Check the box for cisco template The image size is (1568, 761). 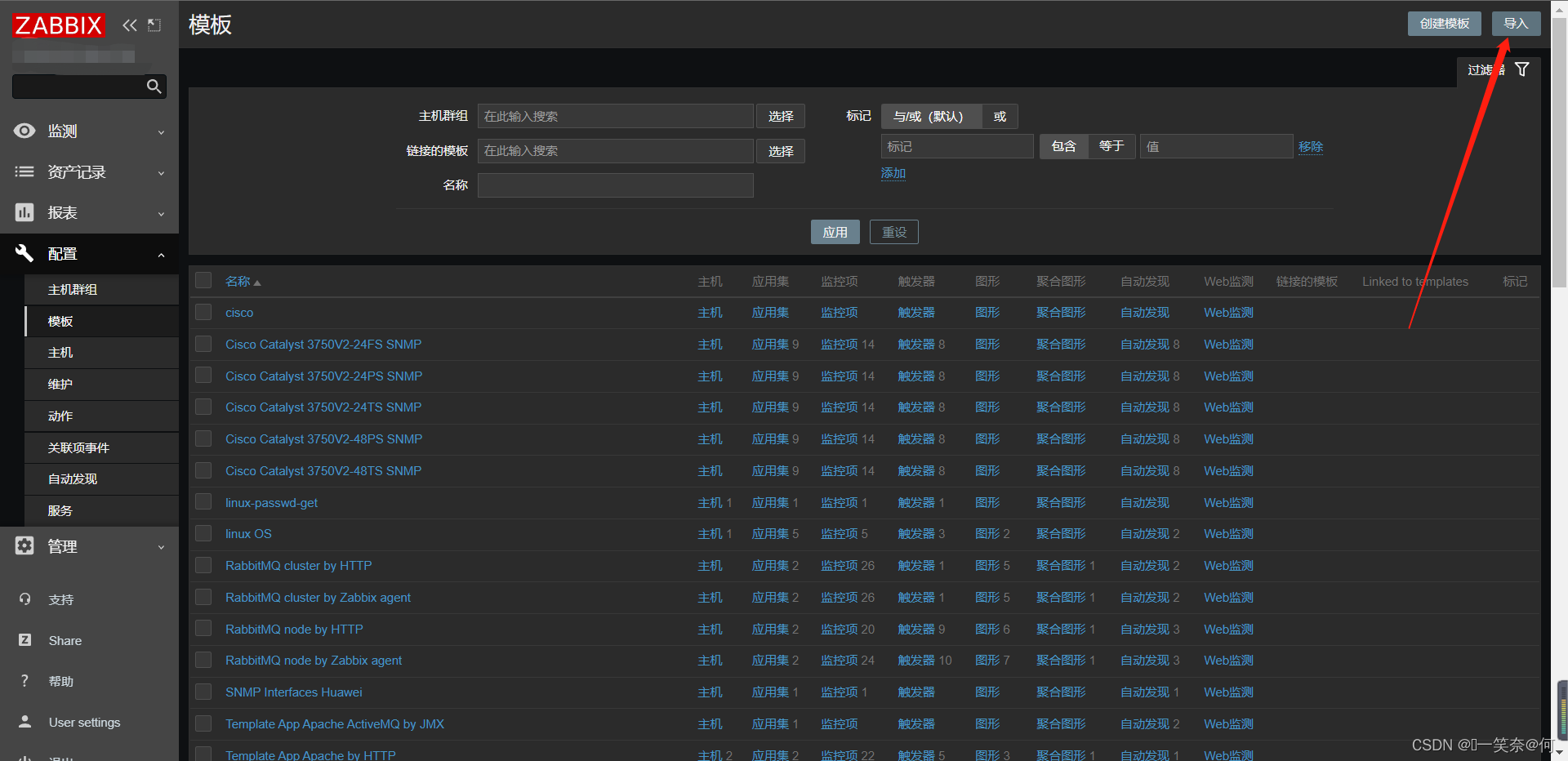tap(203, 312)
